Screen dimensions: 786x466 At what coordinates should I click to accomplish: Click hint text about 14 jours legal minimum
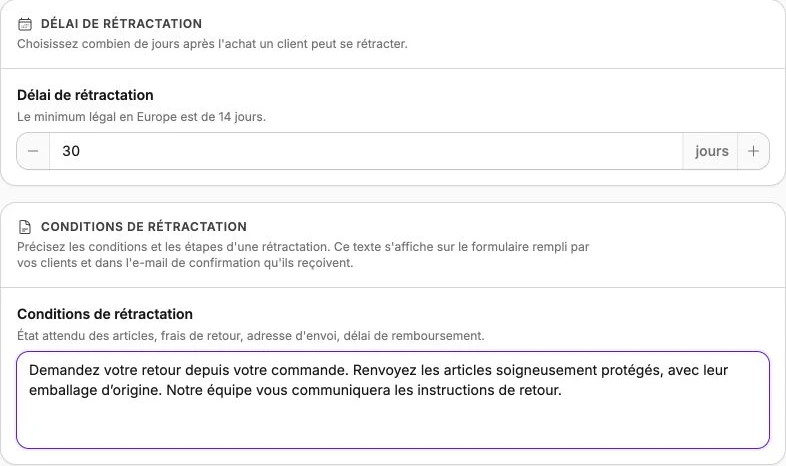pos(141,117)
